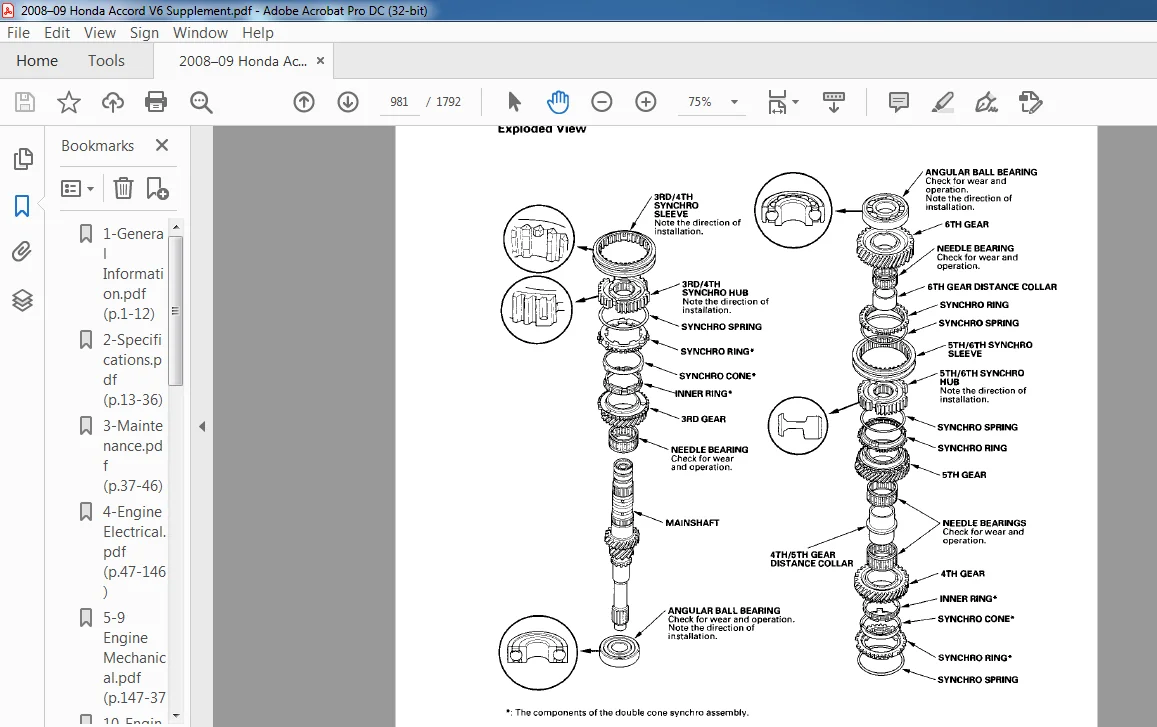
Task: Click the bookmarks panel scrollbar thumb
Action: coord(176,311)
